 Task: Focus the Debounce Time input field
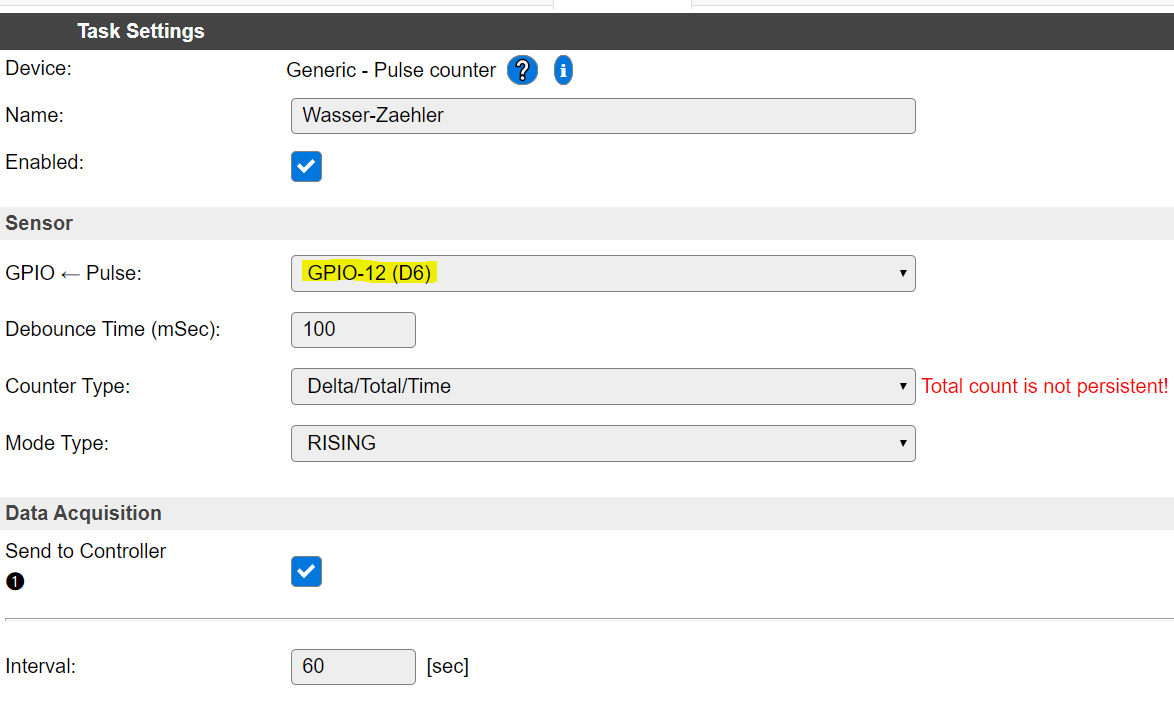[x=353, y=329]
